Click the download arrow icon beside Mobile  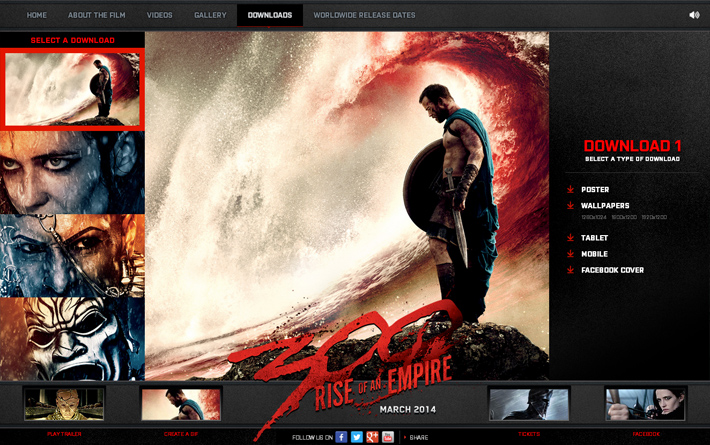[x=571, y=254]
